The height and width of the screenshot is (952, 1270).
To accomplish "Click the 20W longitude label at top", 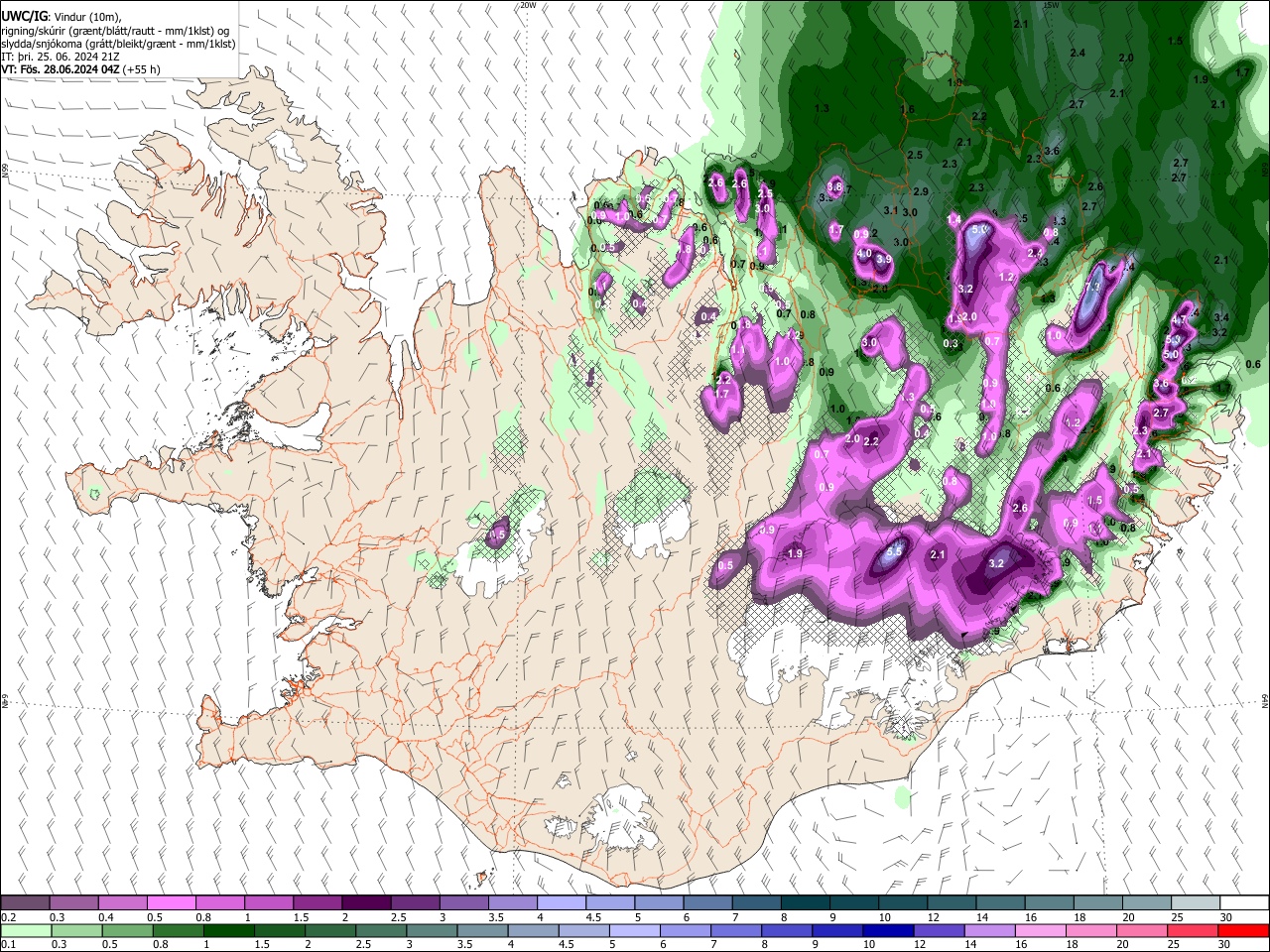I will (x=528, y=5).
